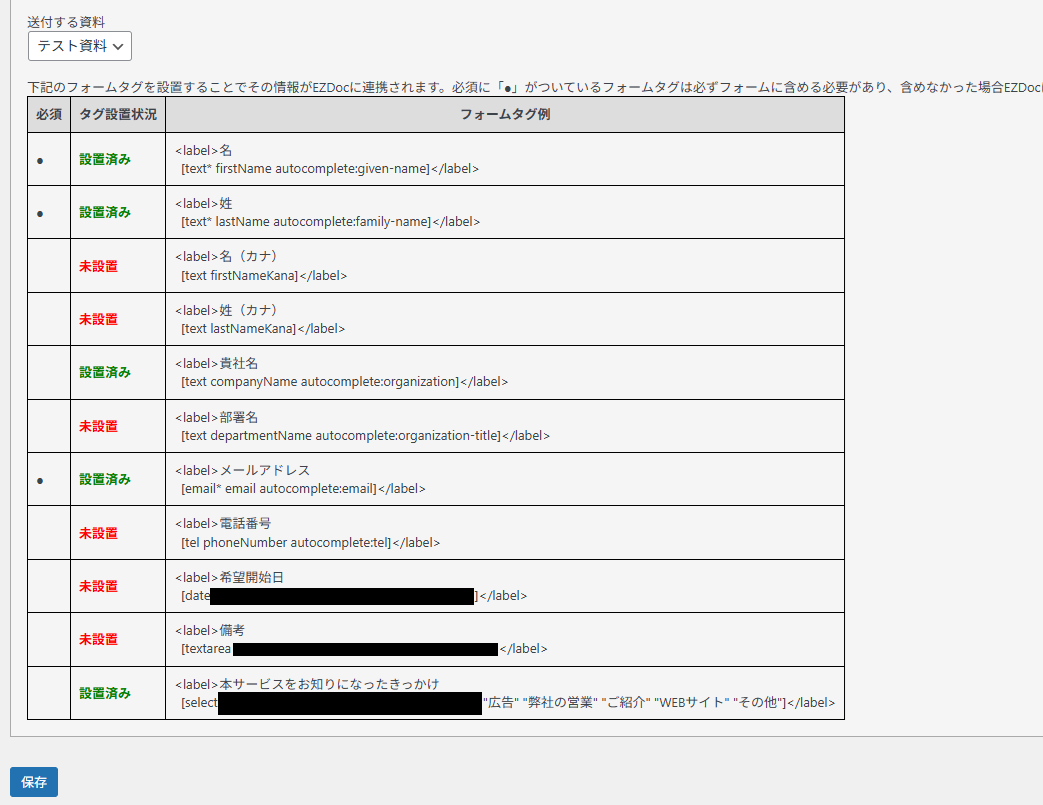1043x805 pixels.
Task: Click the 設置済み status for 名
Action: pos(104,158)
